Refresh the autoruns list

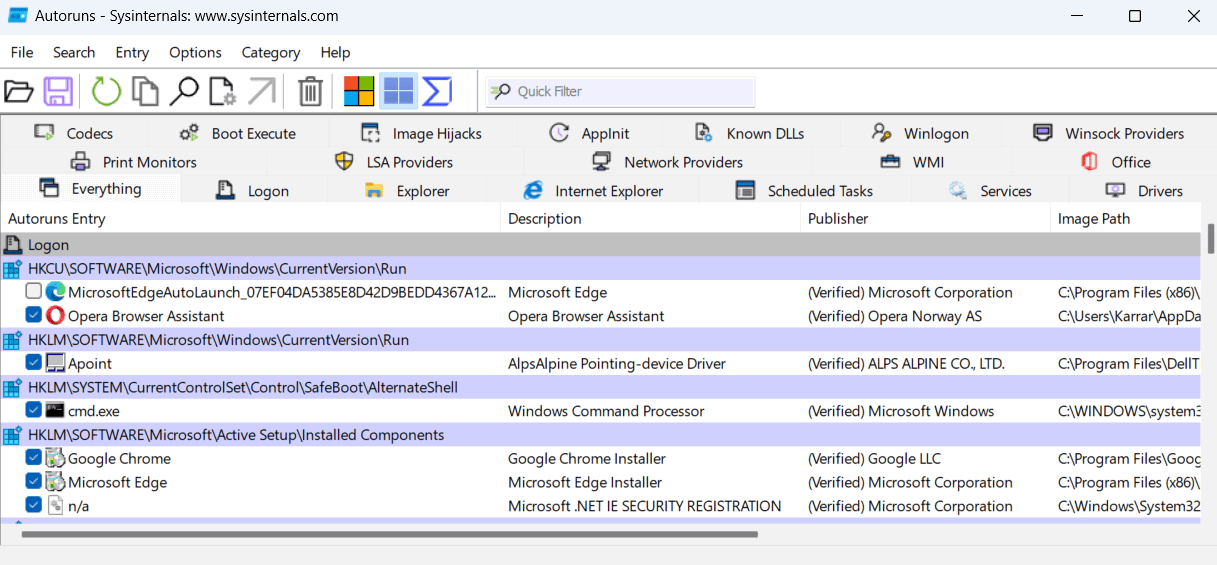coord(106,92)
